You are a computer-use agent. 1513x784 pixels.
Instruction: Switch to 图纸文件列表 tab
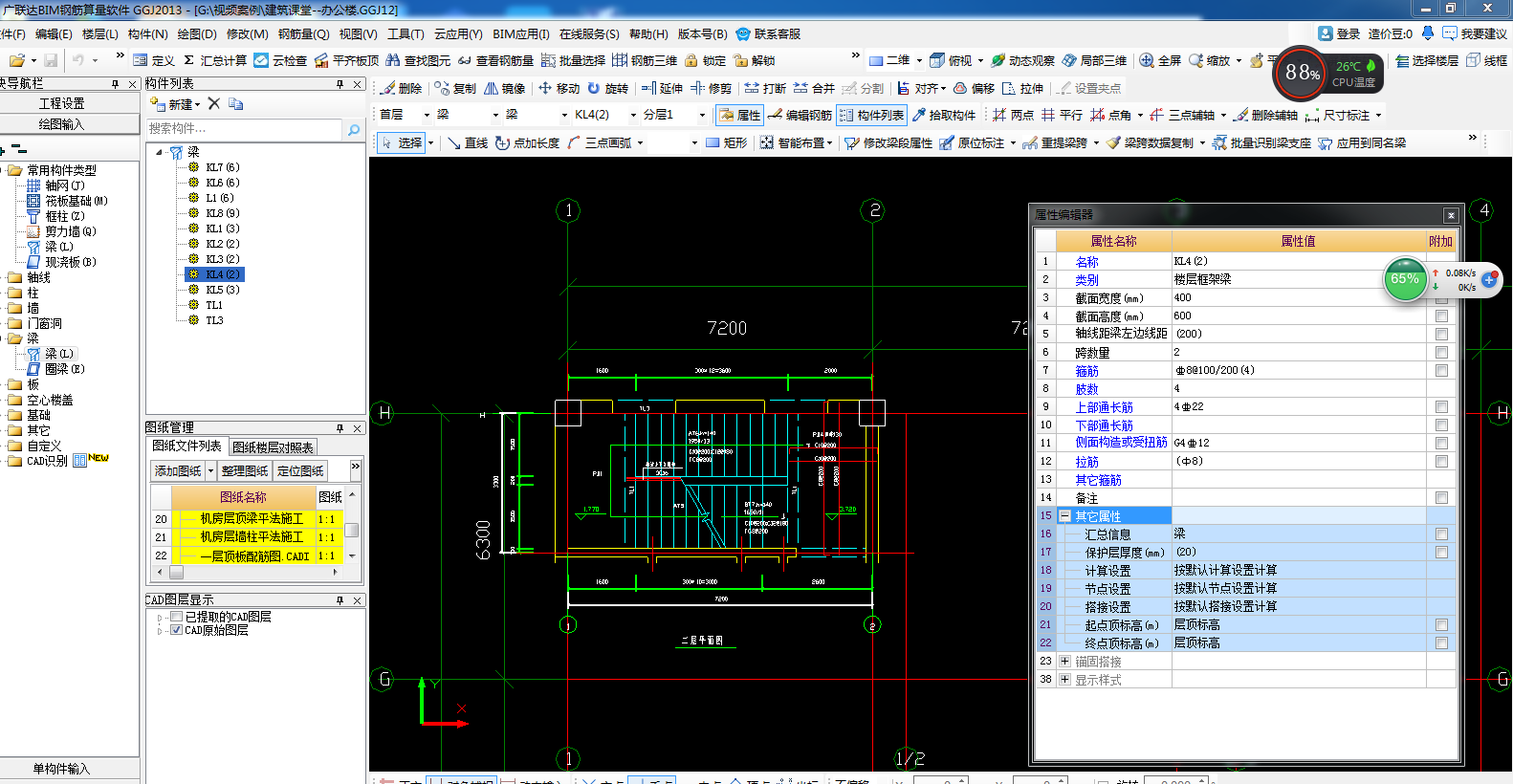(x=186, y=446)
